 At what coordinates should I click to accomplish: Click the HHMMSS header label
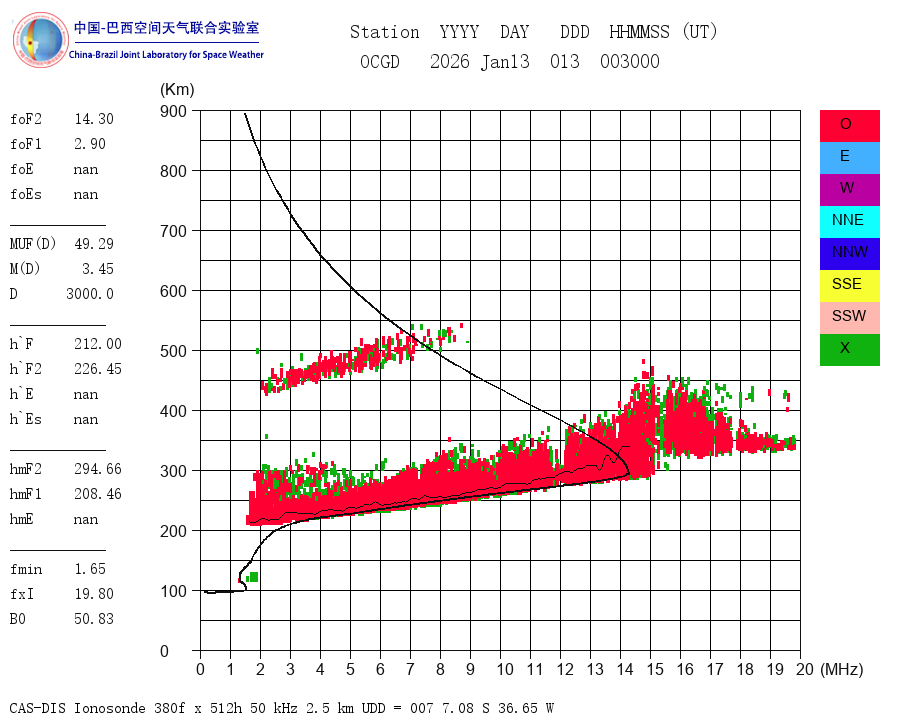pyautogui.click(x=639, y=32)
